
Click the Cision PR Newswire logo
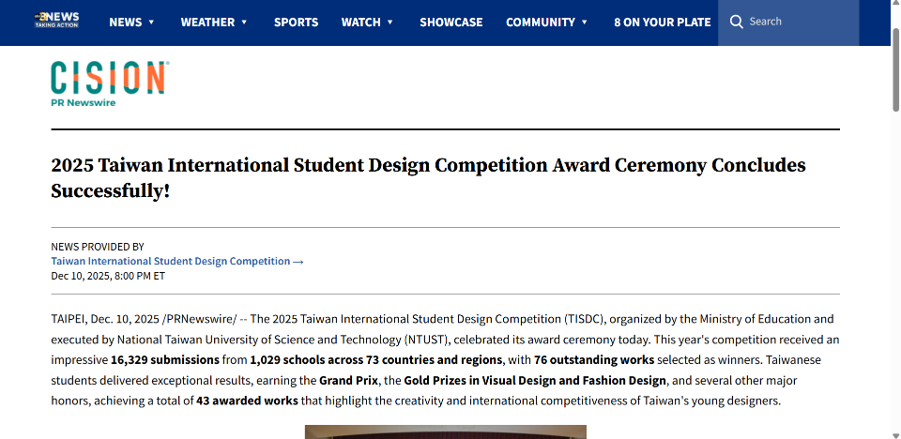coord(109,83)
